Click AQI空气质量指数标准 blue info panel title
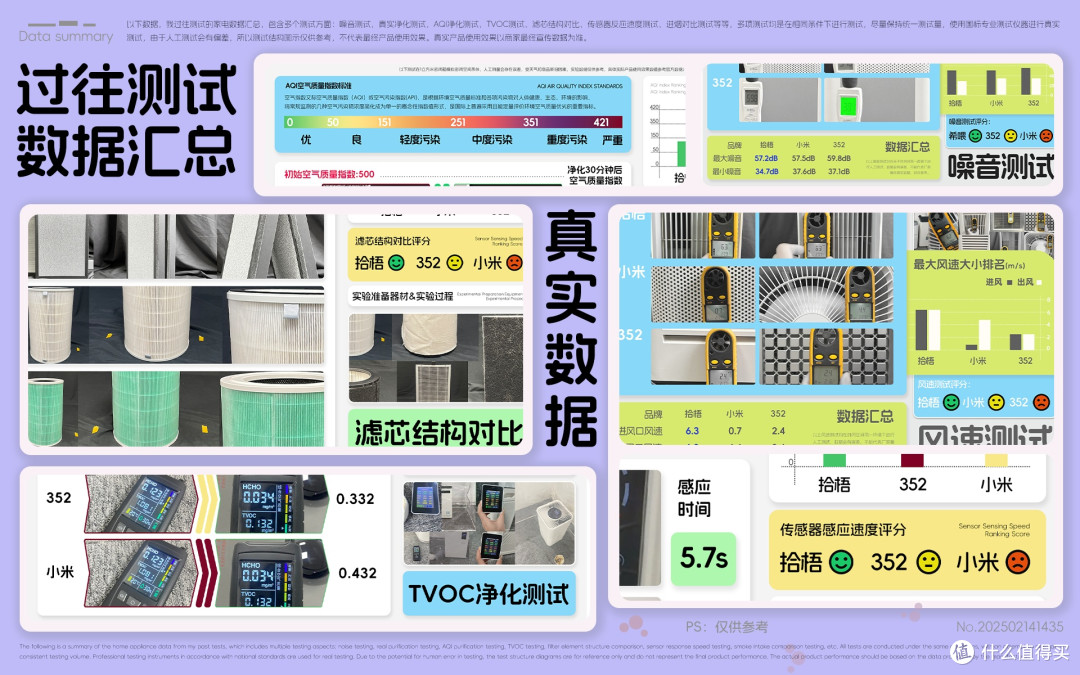1080x675 pixels. pos(318,85)
